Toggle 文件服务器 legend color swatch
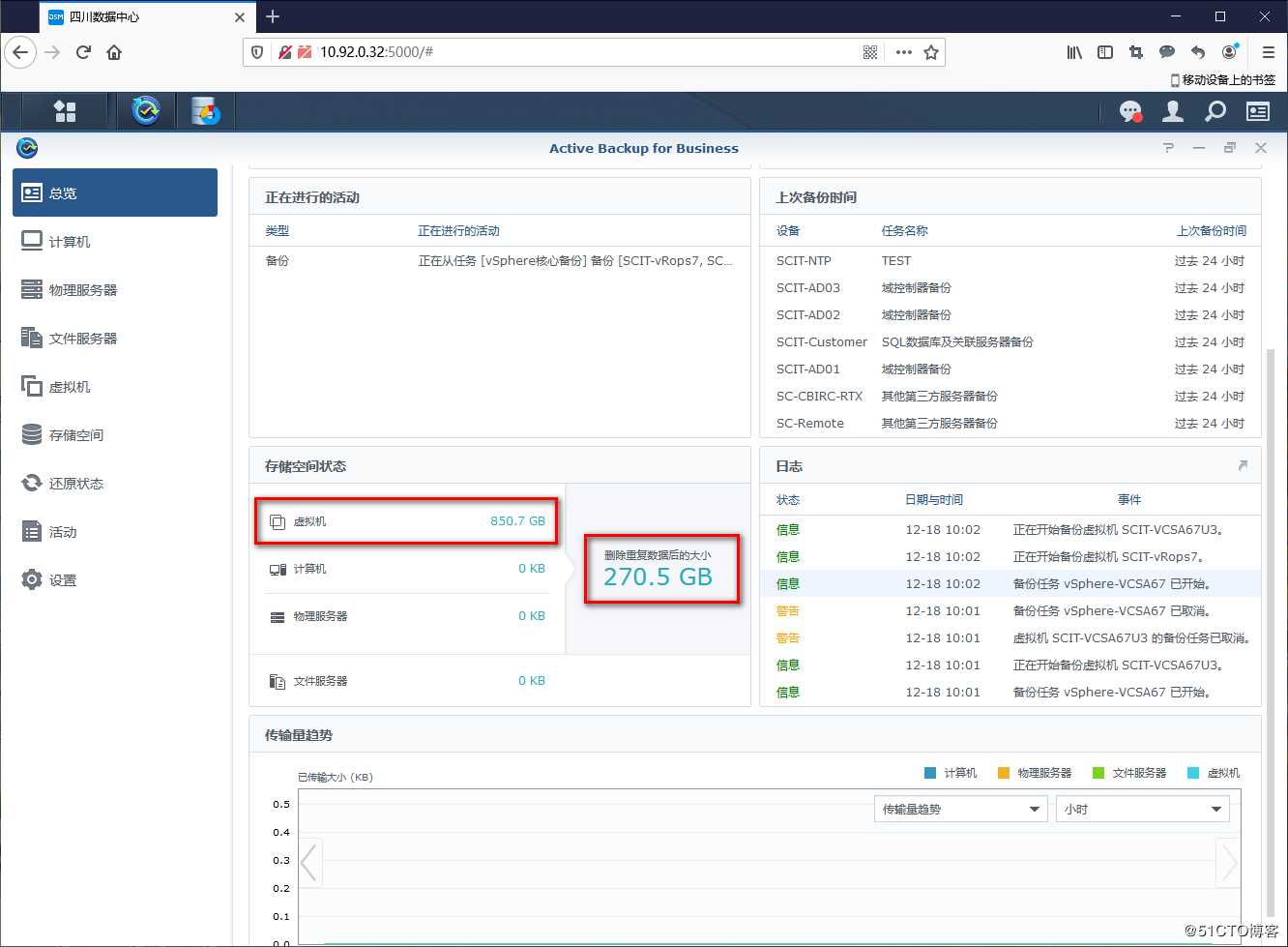This screenshot has width=1288, height=947. [x=1098, y=773]
